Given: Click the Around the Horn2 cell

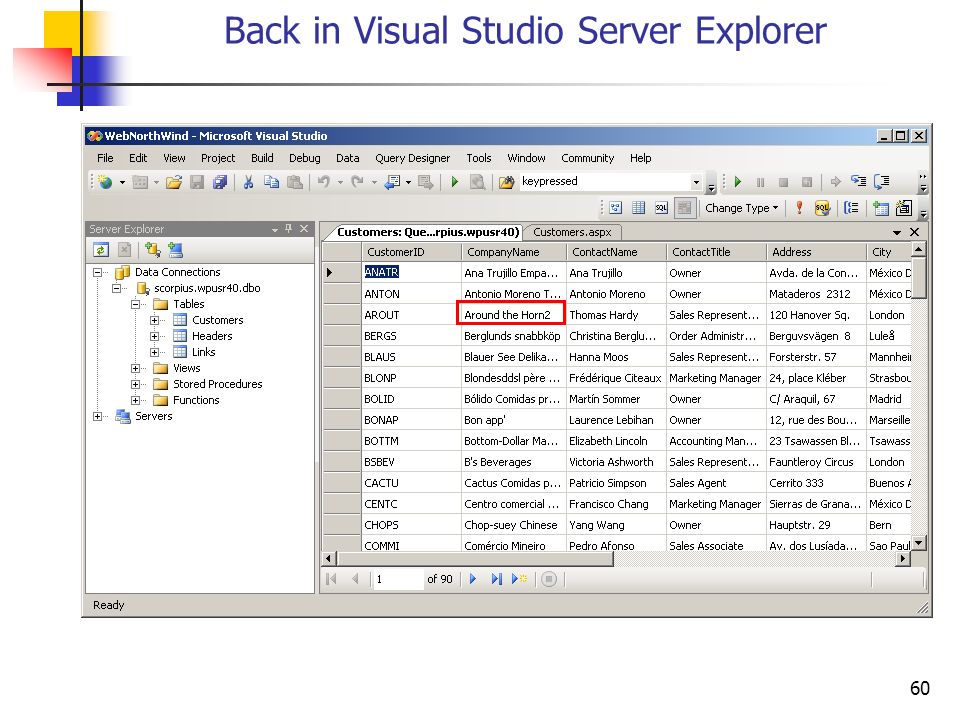Looking at the screenshot, I should click(x=511, y=315).
